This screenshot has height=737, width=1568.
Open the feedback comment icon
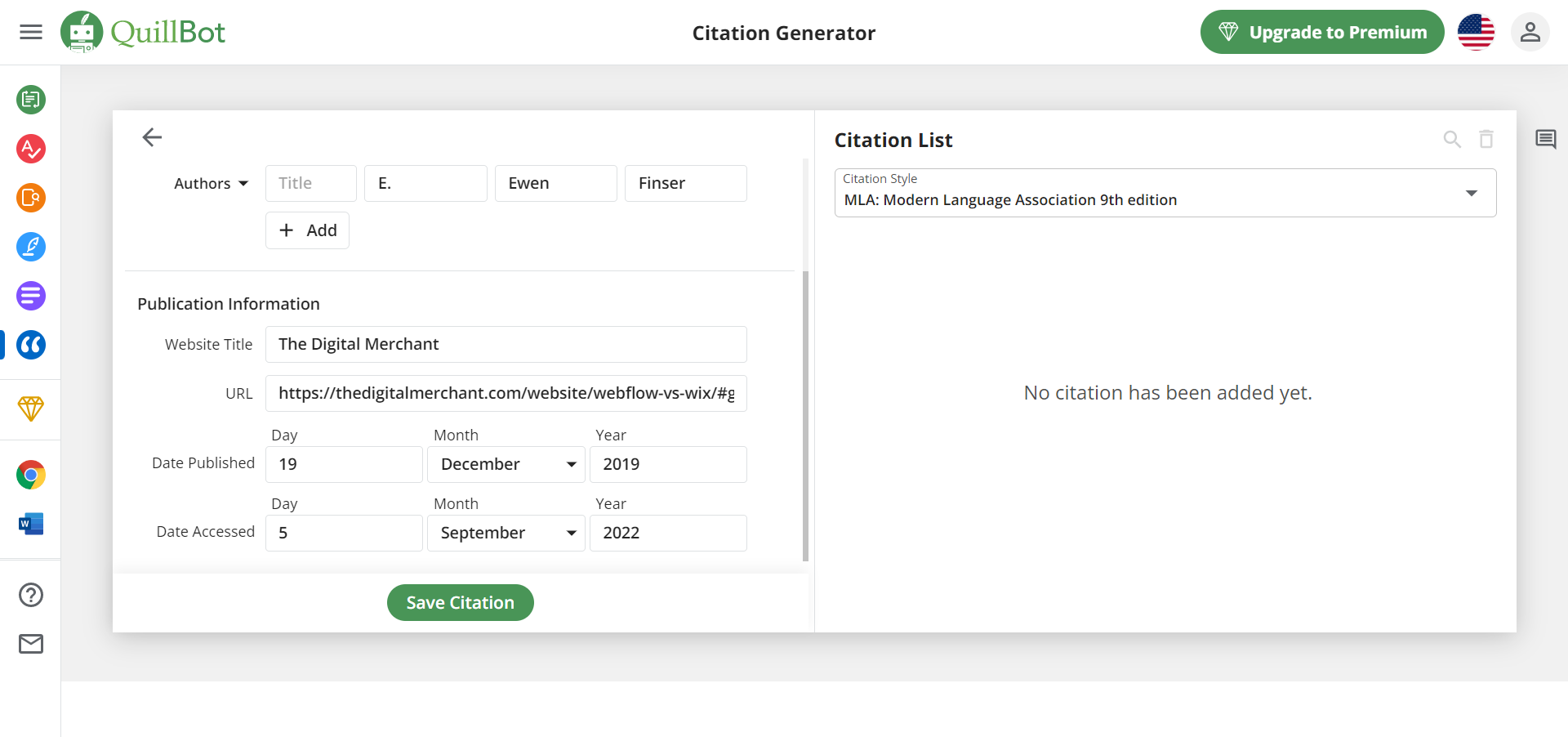[x=1545, y=139]
